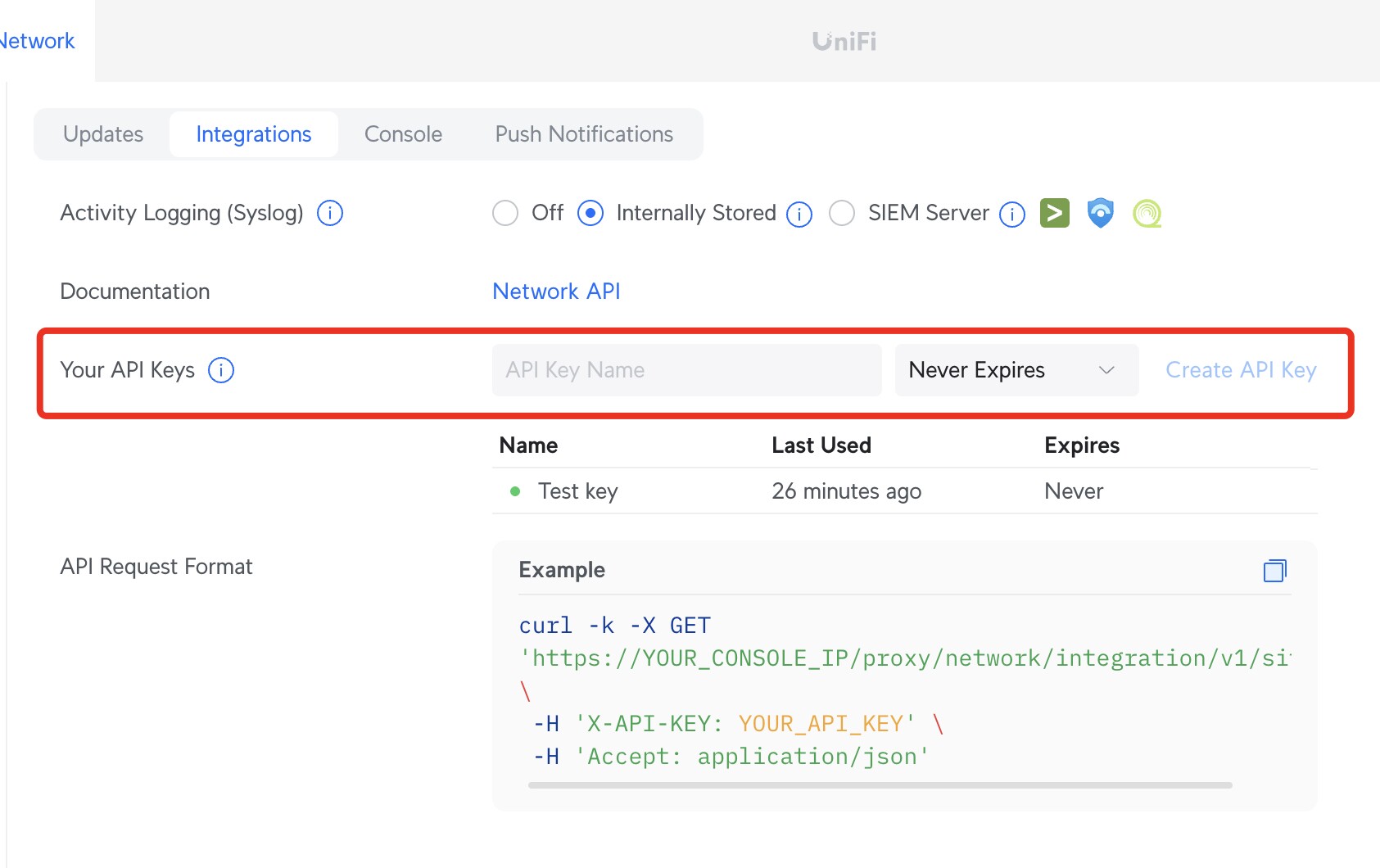Image resolution: width=1380 pixels, height=868 pixels.
Task: Click the API Key Name field
Action: point(686,370)
